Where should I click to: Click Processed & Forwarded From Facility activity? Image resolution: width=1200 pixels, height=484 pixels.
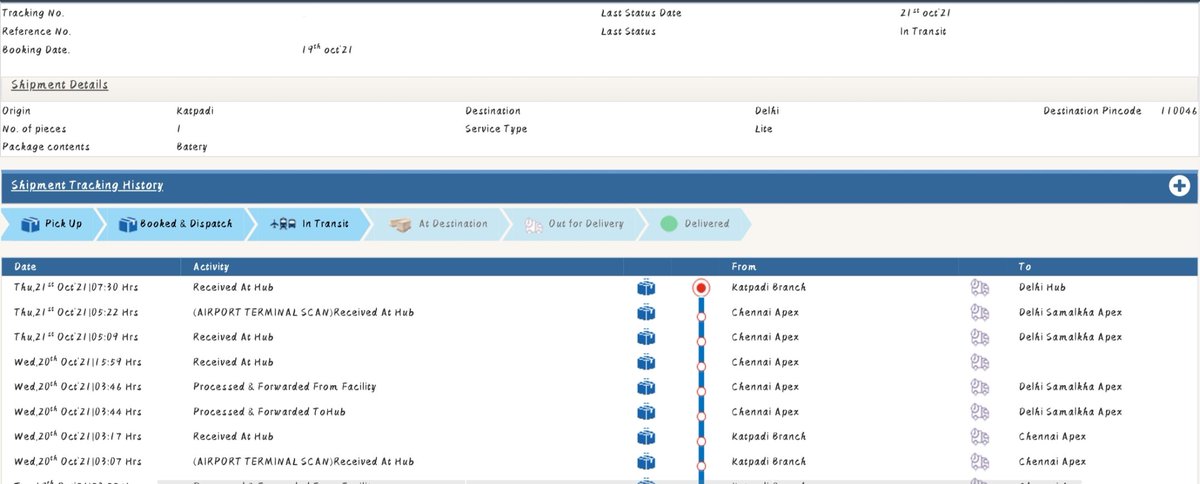point(285,386)
